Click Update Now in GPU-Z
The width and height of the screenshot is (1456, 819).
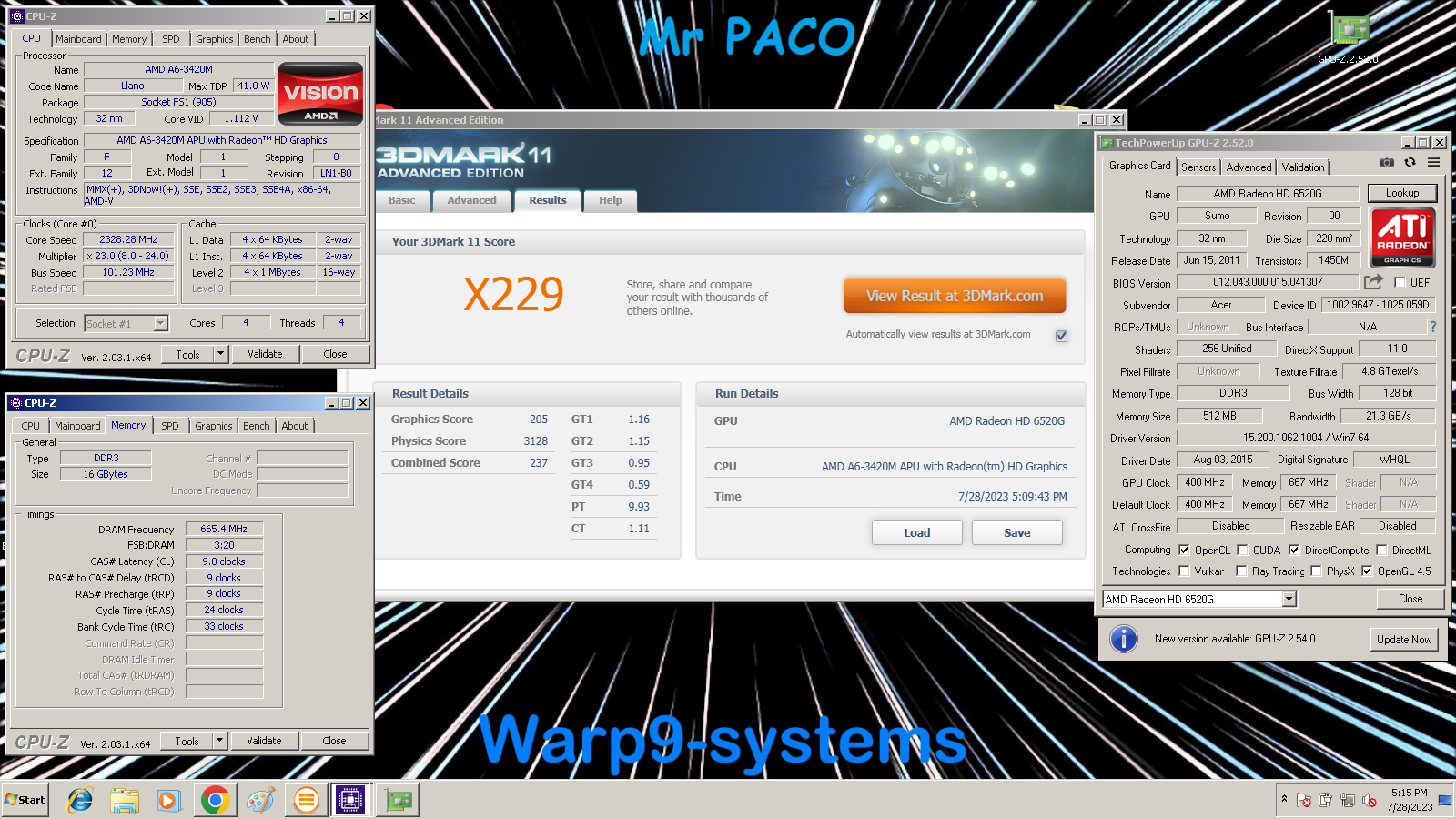pyautogui.click(x=1404, y=640)
